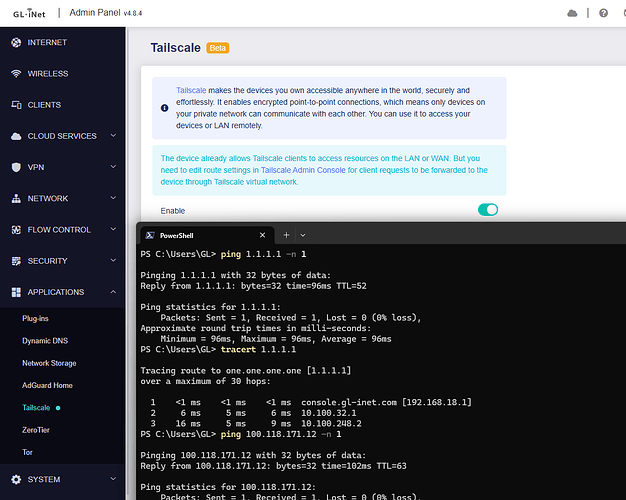
Task: Click 'Pinging 100.118.171.12 with 32 bytes' line
Action: tap(253, 455)
